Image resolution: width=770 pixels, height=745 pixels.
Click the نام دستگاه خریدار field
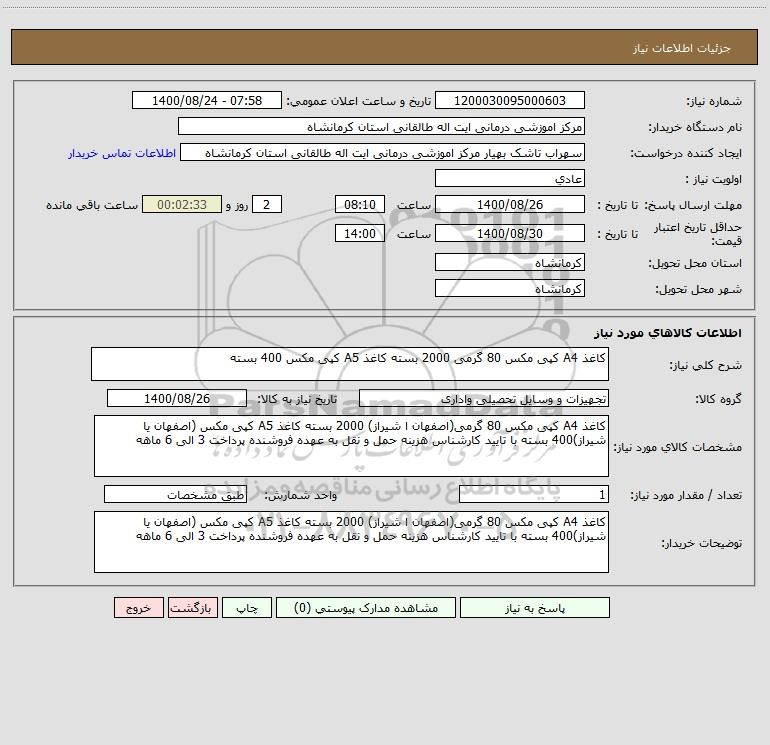click(x=381, y=126)
